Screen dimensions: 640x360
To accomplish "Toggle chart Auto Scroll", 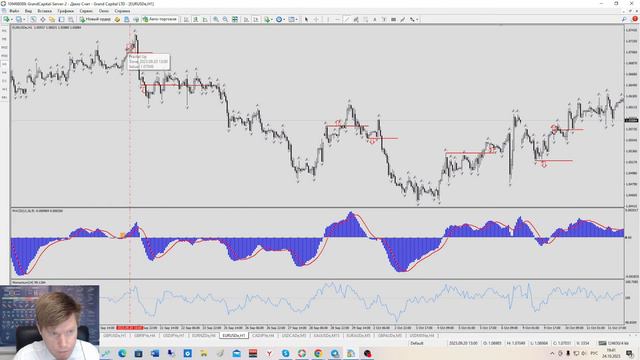I will (246, 19).
